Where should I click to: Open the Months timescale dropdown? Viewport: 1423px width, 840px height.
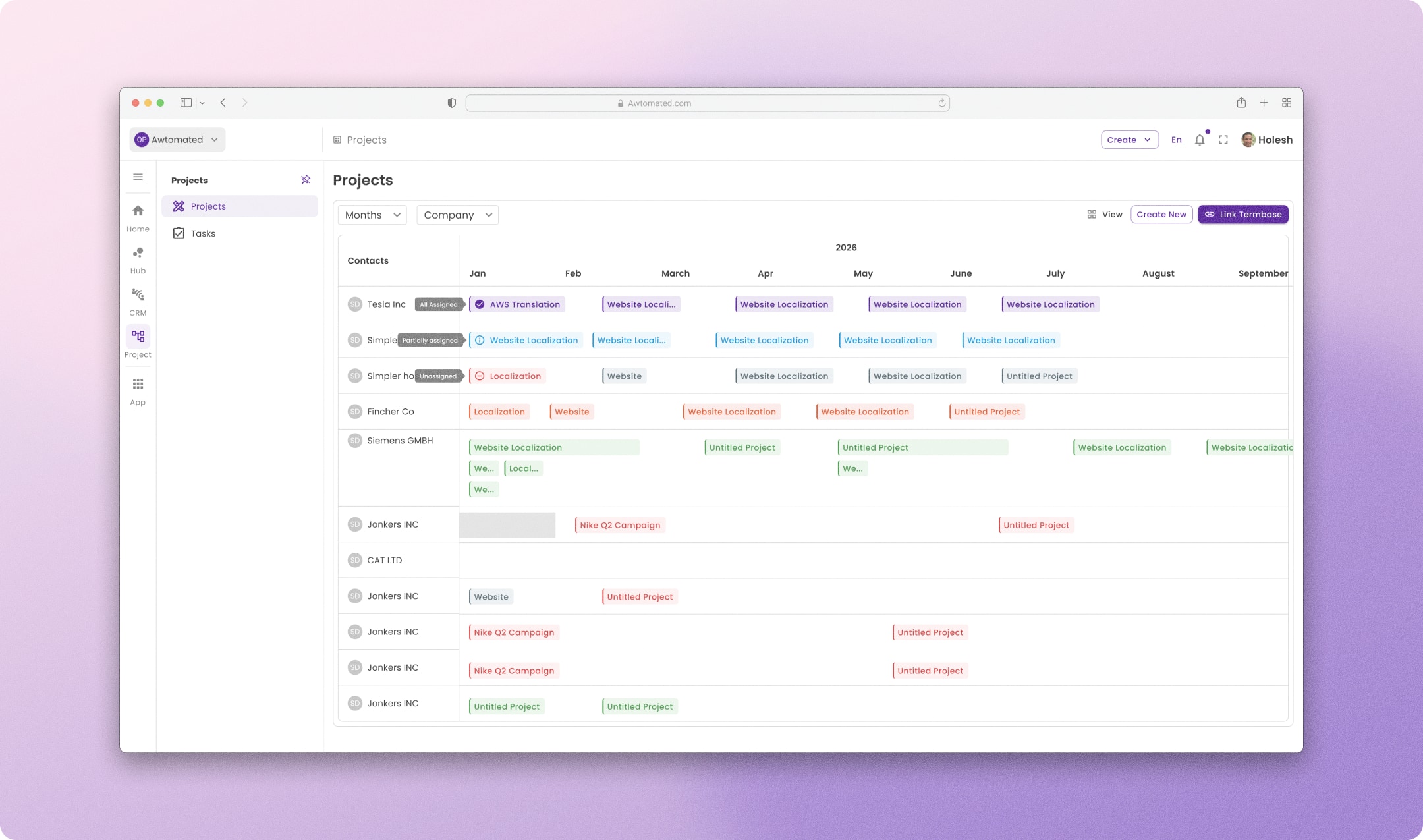372,215
